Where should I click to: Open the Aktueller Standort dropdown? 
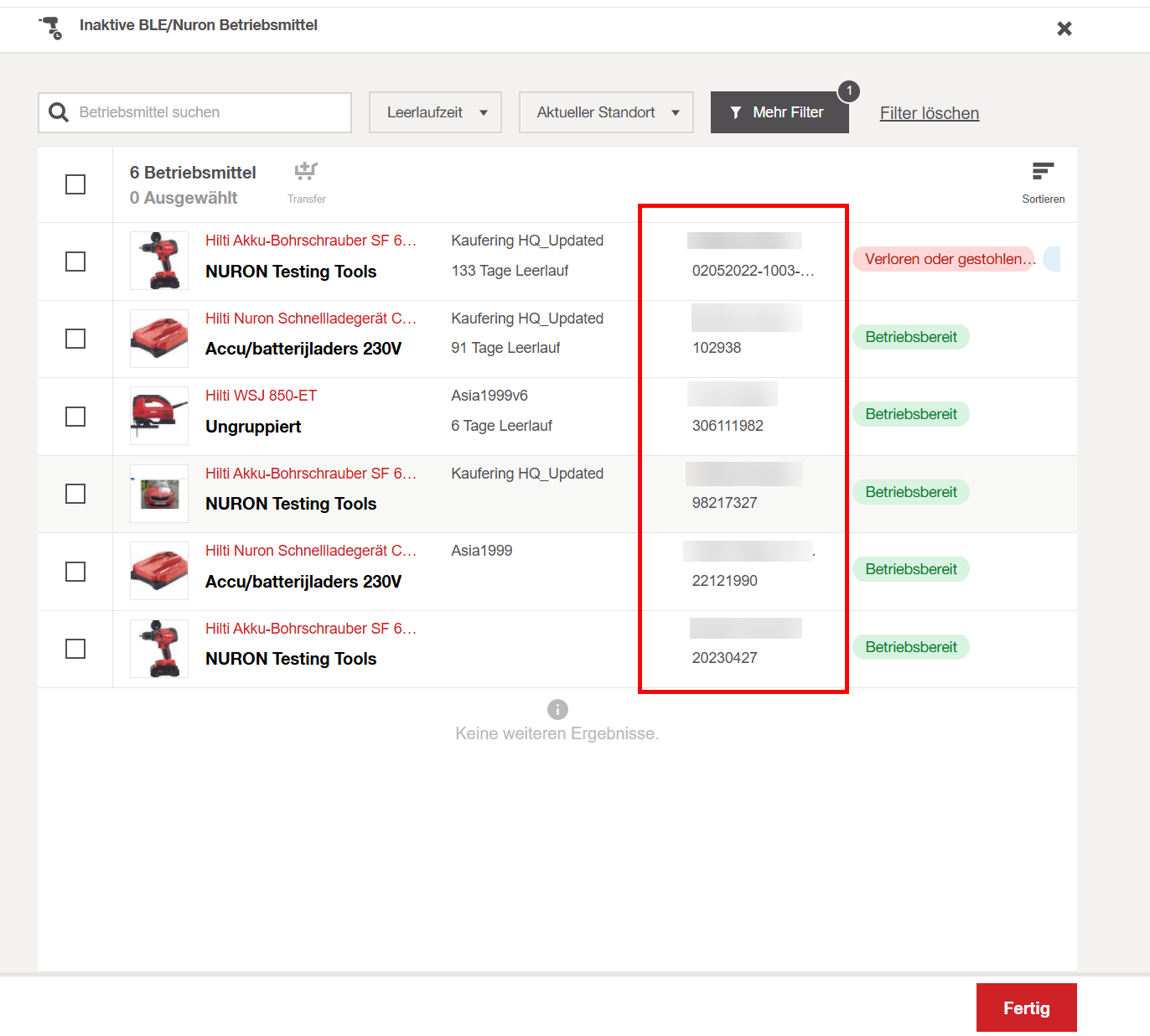click(606, 112)
